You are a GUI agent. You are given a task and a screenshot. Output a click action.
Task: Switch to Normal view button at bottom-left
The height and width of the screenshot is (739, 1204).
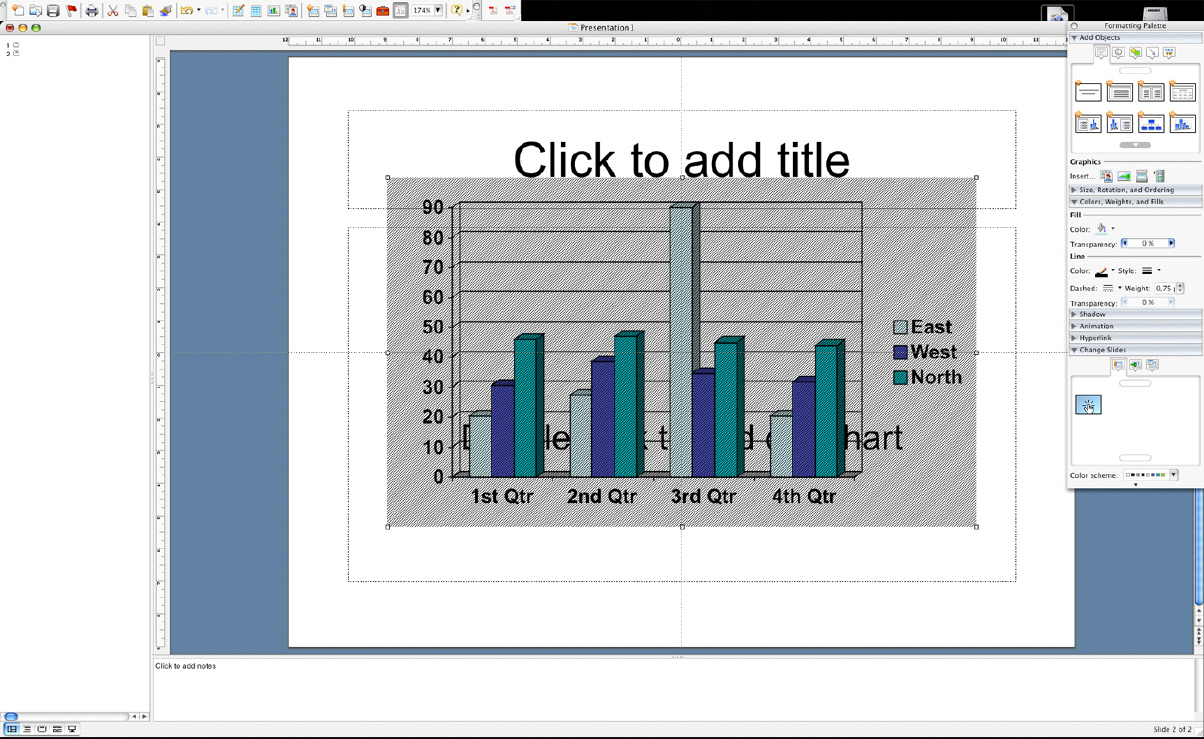click(12, 729)
